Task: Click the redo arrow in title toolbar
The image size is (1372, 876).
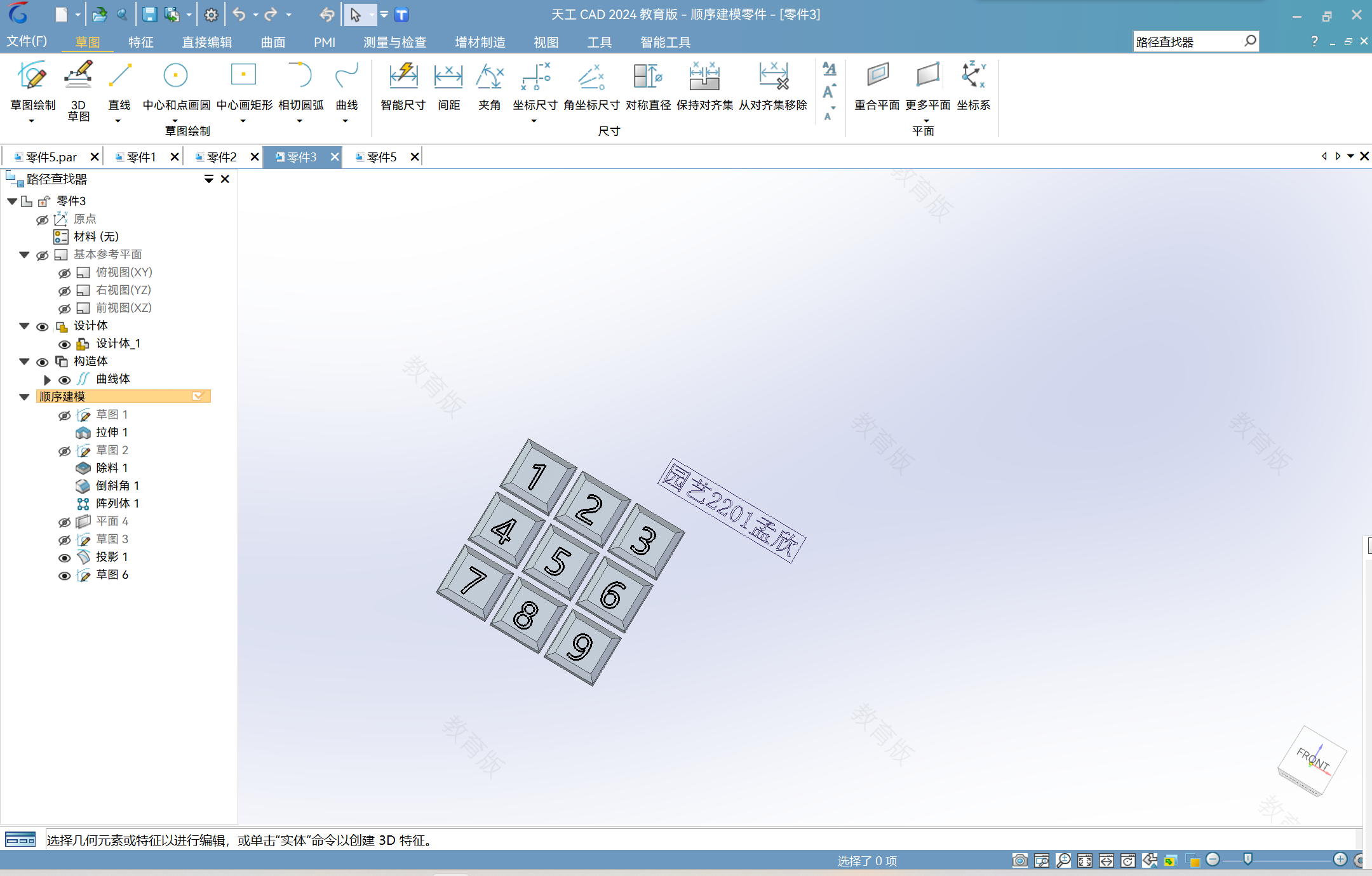Action: pos(271,15)
